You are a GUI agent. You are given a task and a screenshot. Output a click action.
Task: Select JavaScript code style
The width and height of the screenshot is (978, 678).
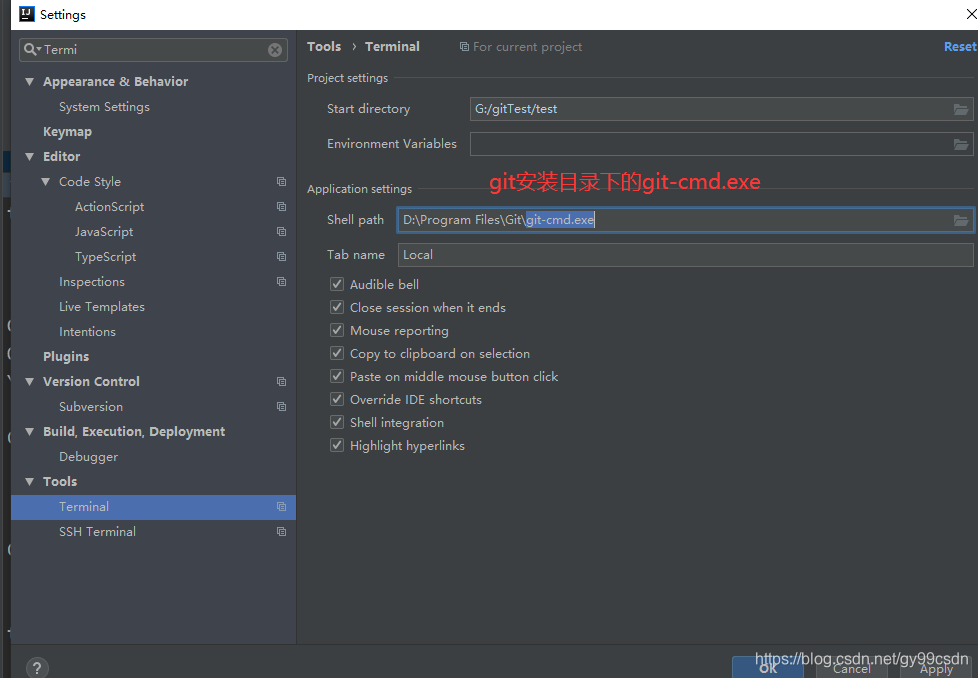pos(104,231)
